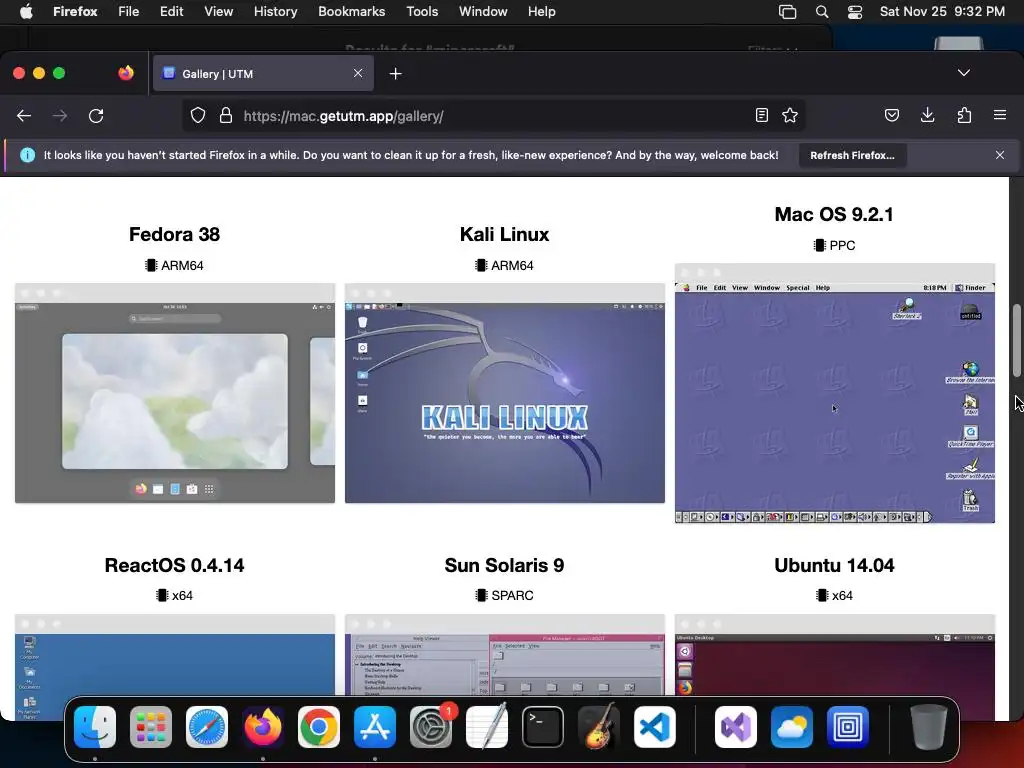This screenshot has width=1024, height=768.
Task: Open the Help menu
Action: click(541, 11)
